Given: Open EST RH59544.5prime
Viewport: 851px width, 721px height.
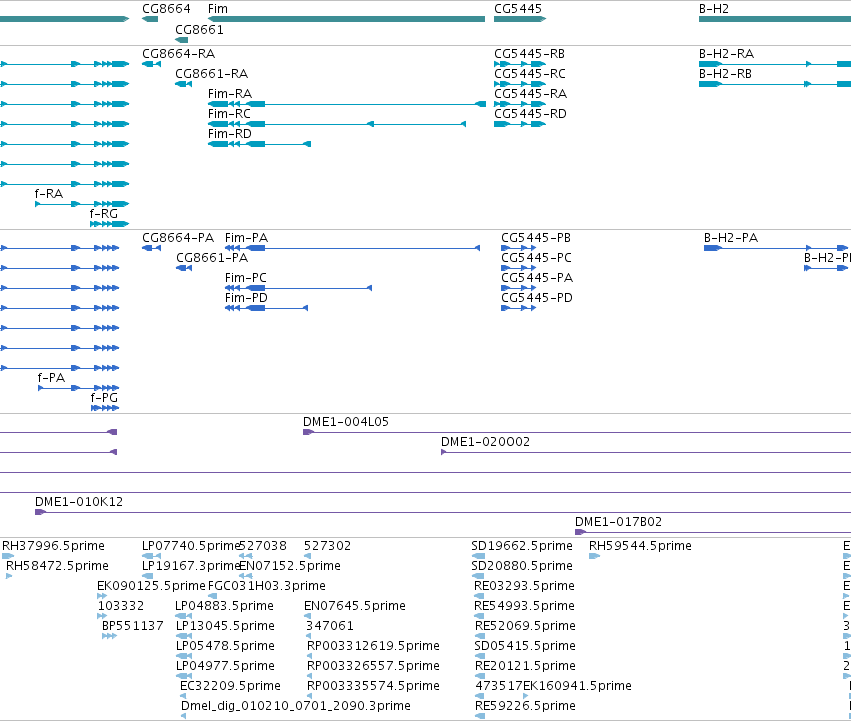Looking at the screenshot, I should [640, 546].
